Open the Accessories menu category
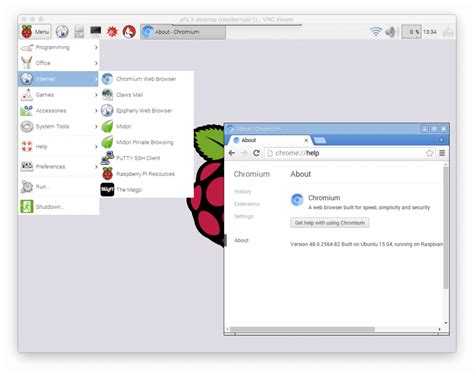The height and width of the screenshot is (374, 474). click(59, 111)
